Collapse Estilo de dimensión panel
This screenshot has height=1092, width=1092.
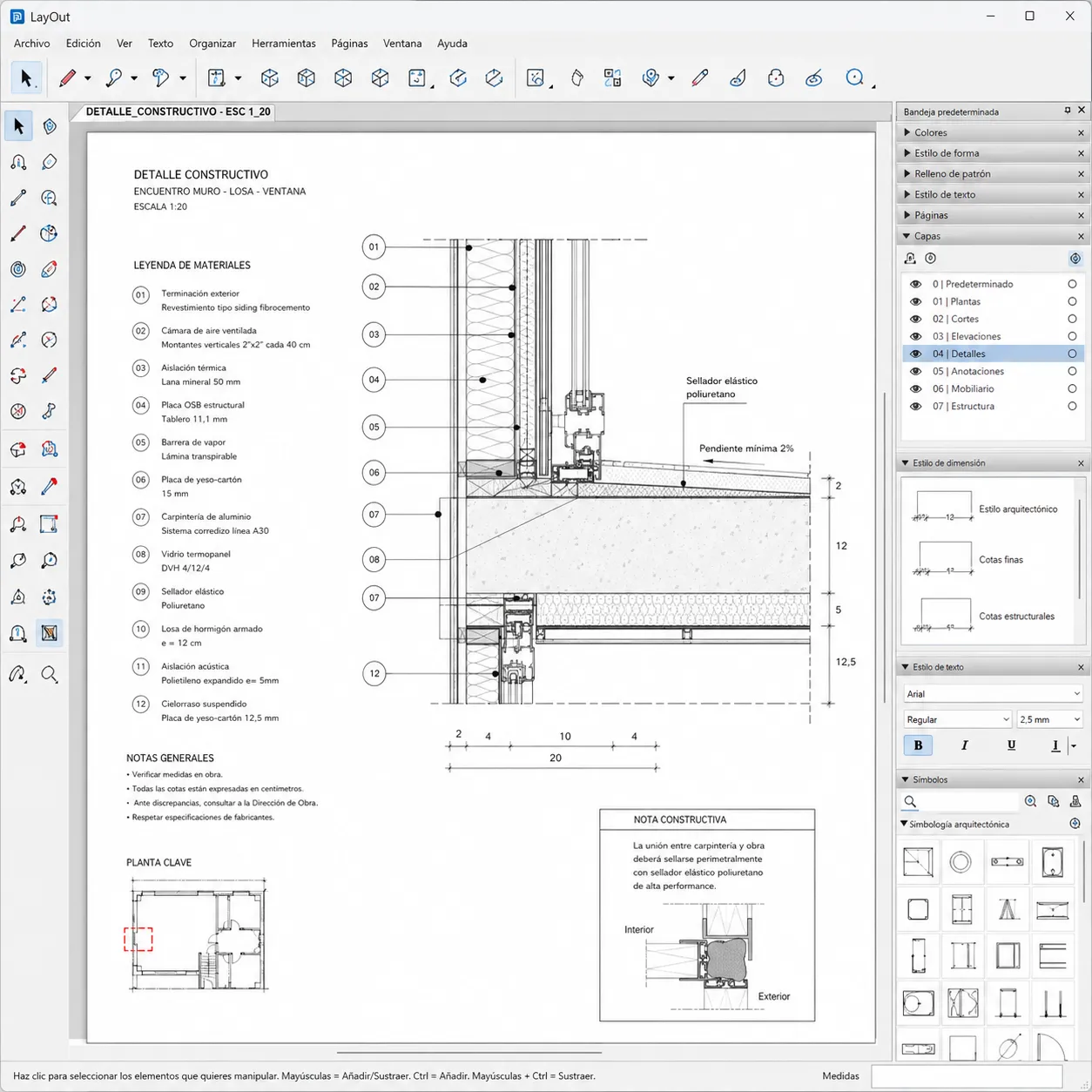click(x=905, y=463)
